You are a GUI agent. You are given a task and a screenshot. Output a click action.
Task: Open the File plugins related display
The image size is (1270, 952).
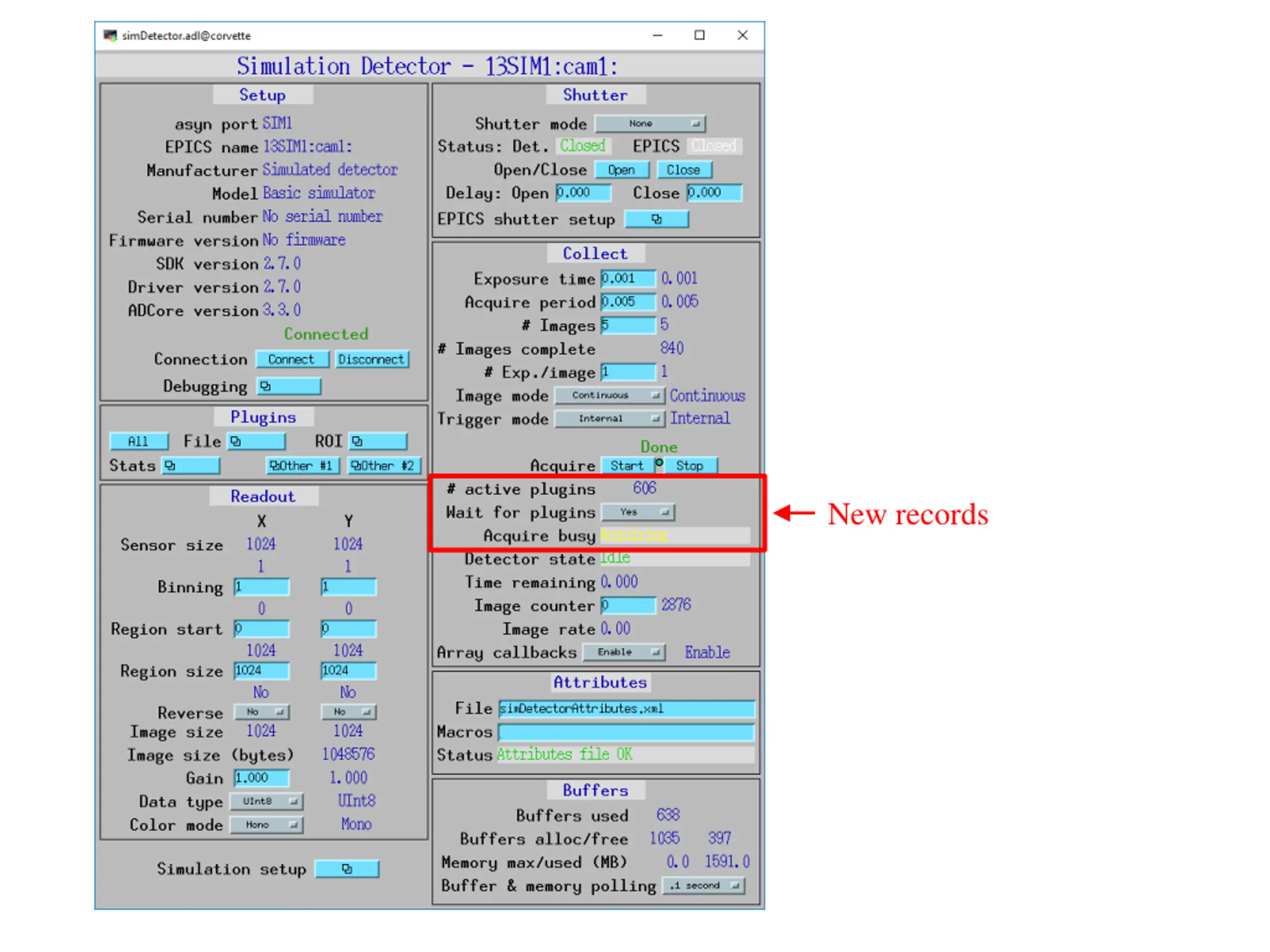256,441
